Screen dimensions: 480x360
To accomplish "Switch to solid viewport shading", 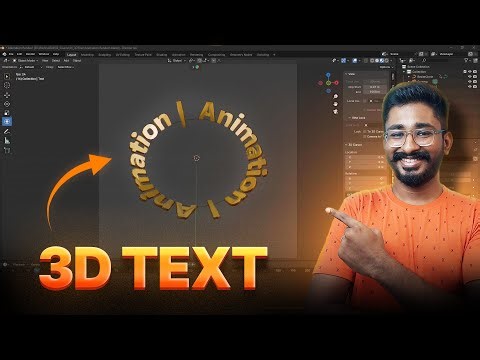I will click(377, 61).
